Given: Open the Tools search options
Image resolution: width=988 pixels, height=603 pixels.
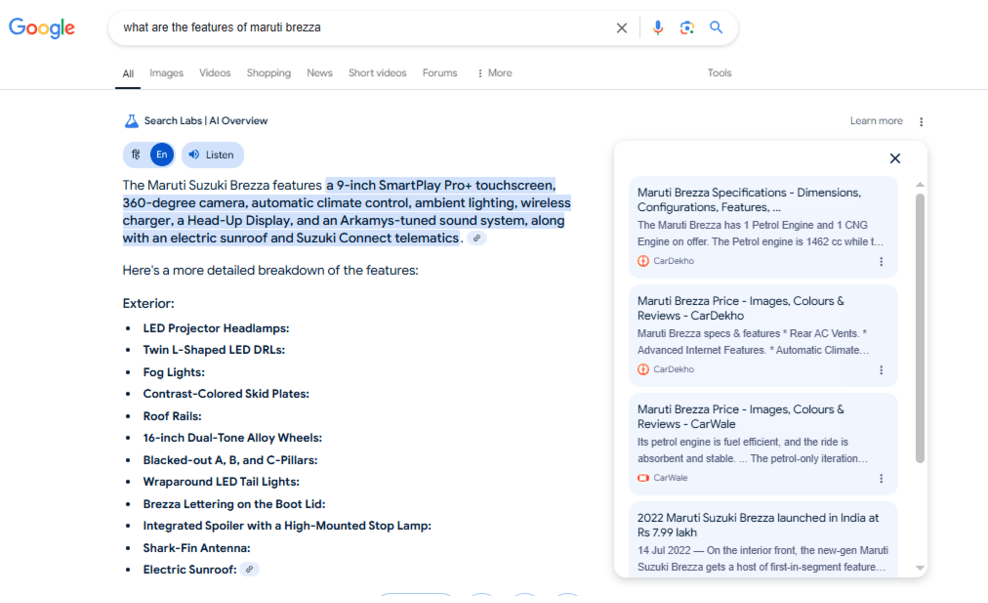Looking at the screenshot, I should point(719,73).
